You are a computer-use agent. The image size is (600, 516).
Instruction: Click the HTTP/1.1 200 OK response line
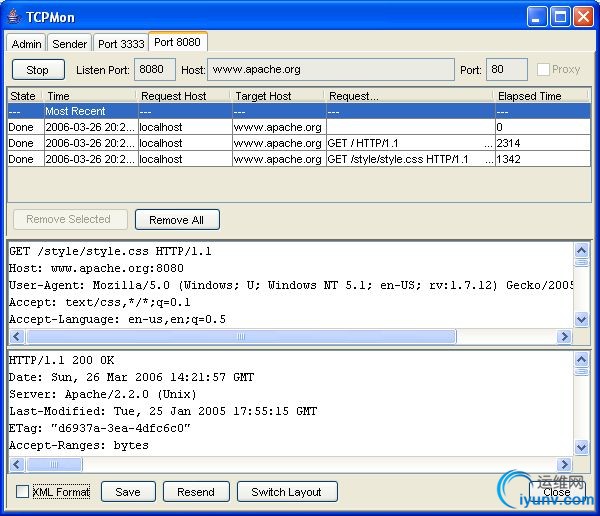[61, 360]
